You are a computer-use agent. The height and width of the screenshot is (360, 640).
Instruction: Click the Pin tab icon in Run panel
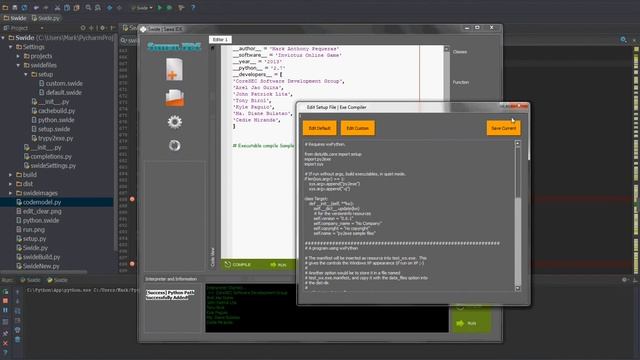[x=5, y=333]
